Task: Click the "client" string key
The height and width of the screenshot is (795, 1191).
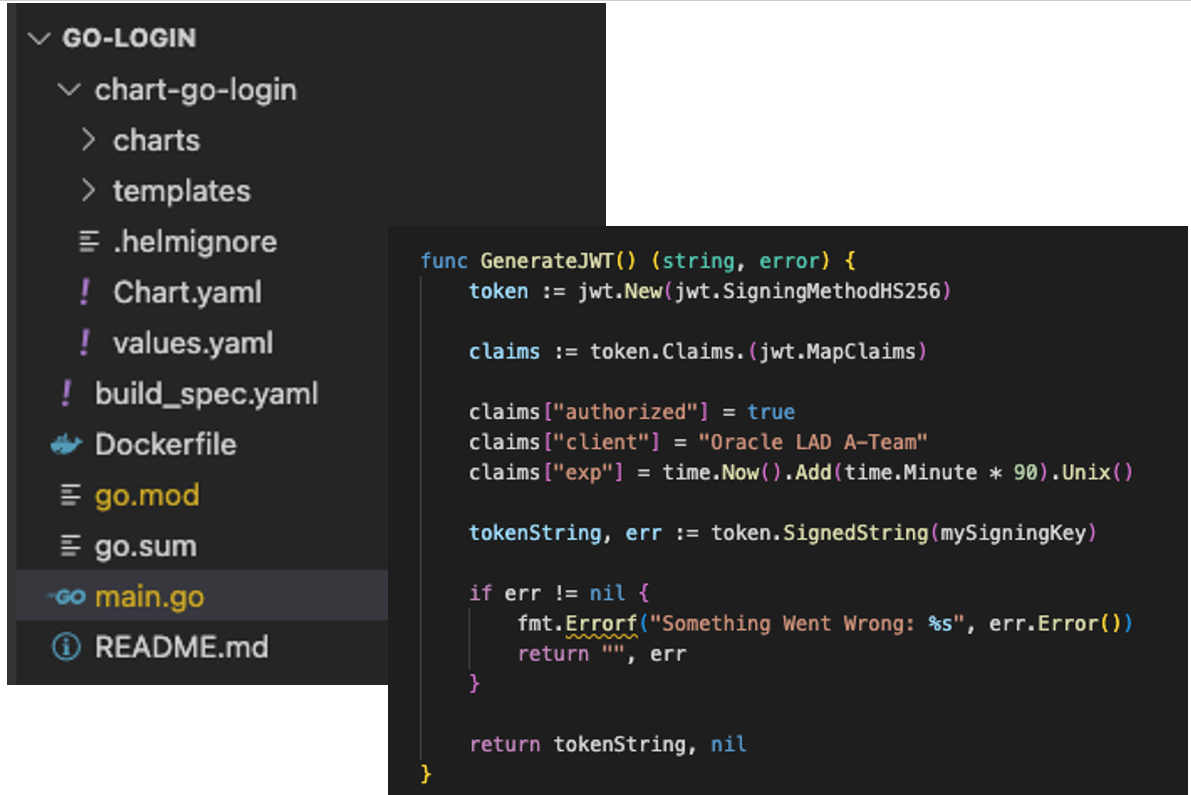Action: 601,442
